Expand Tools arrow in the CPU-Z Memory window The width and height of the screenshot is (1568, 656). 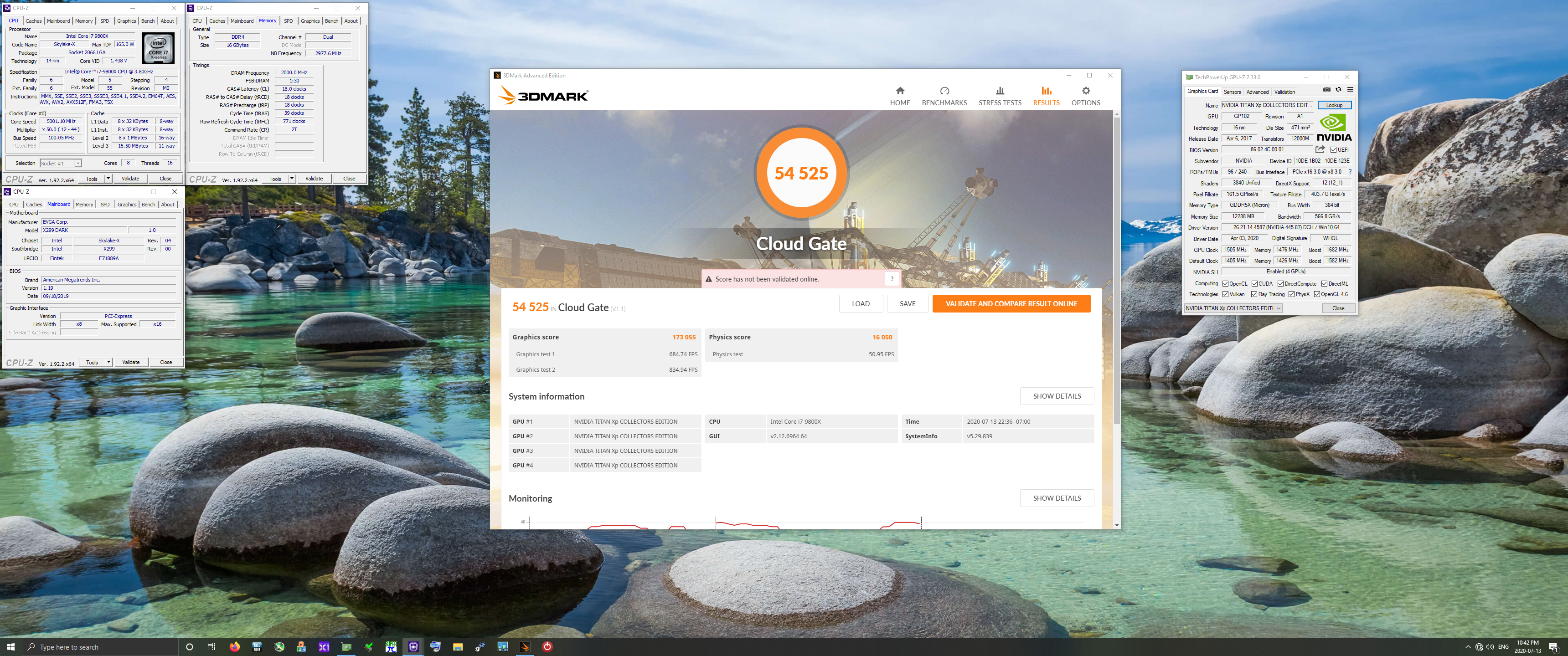pos(292,178)
